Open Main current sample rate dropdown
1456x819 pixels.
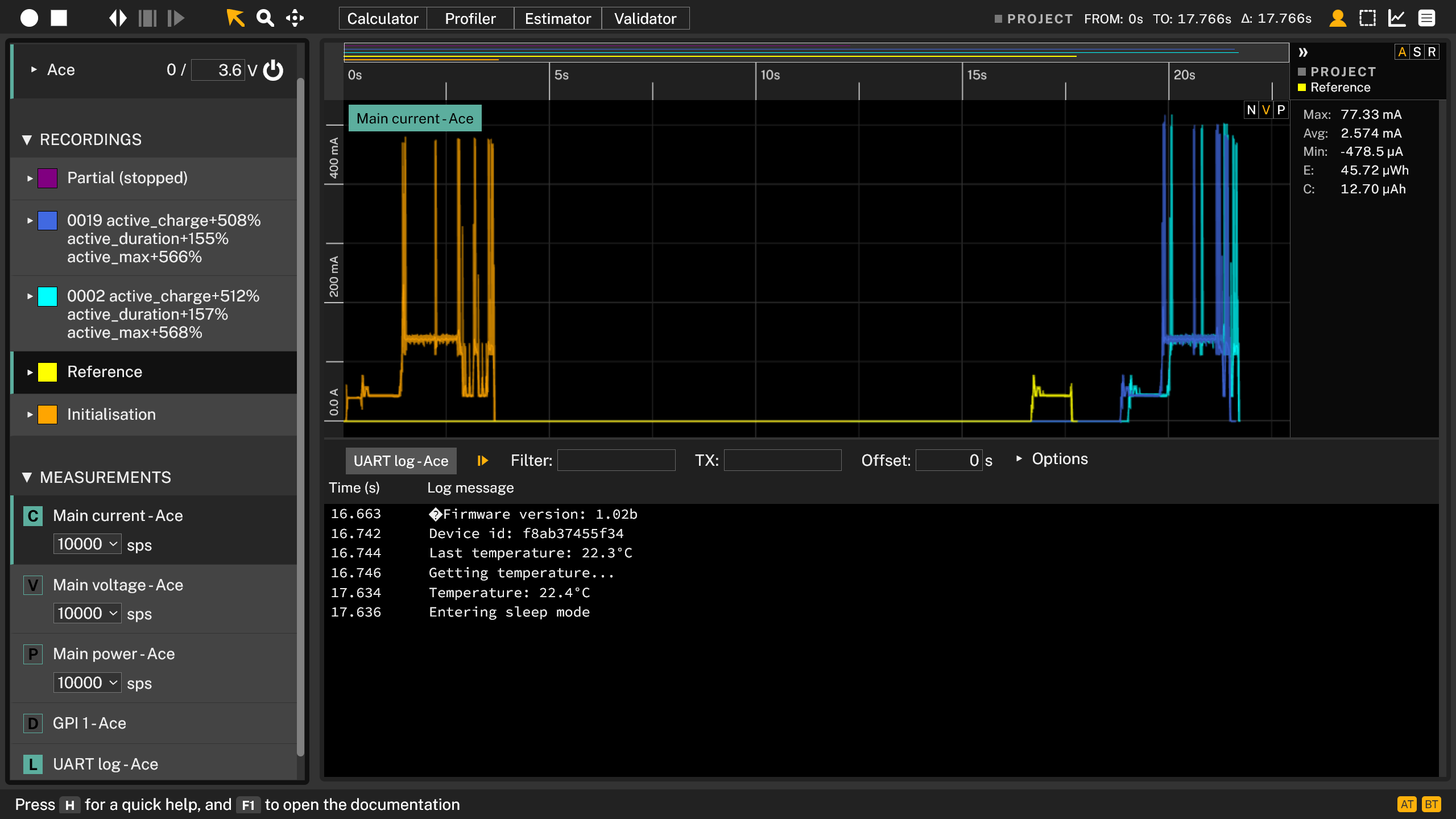(x=88, y=544)
